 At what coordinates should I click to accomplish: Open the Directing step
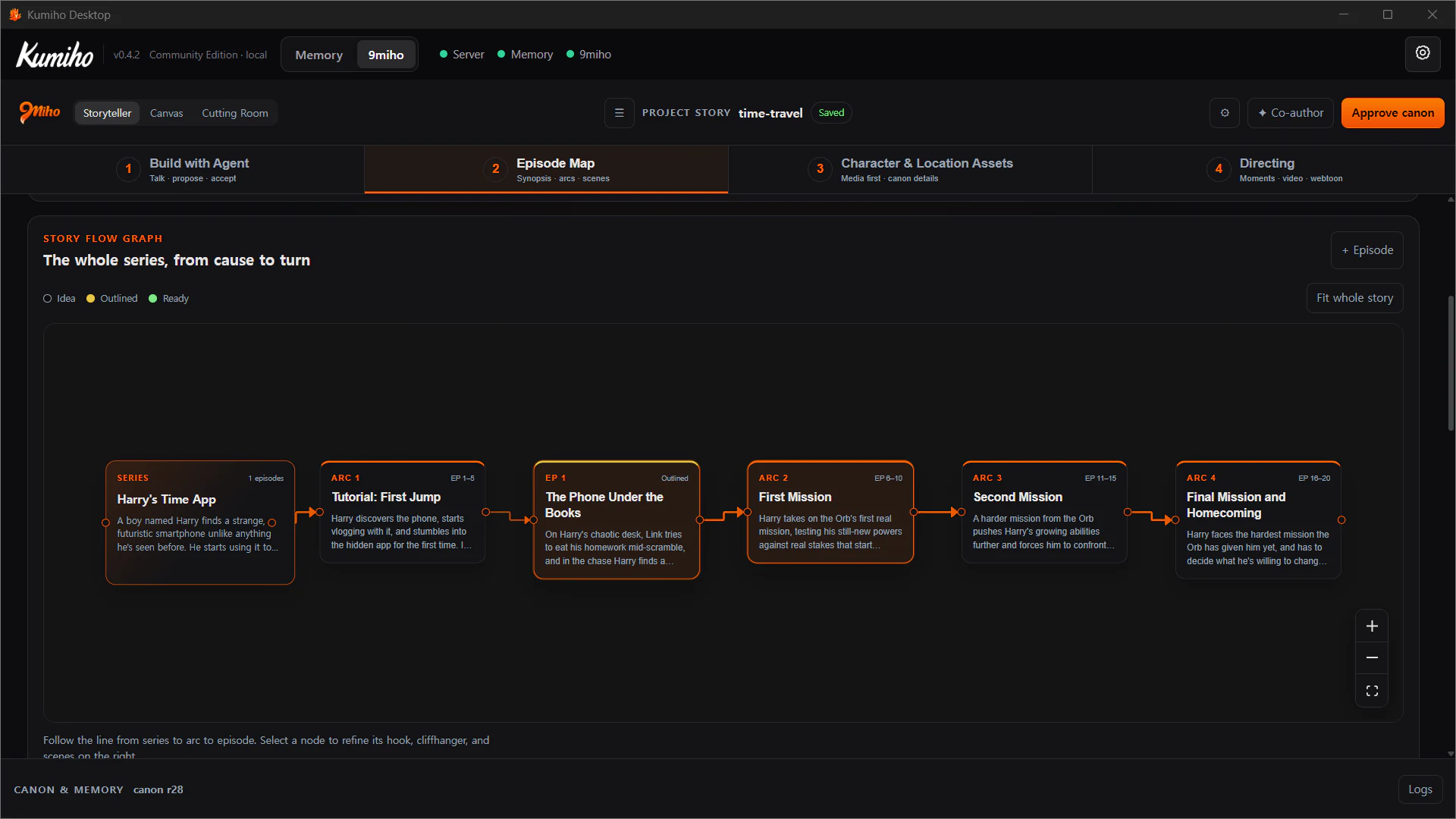click(1274, 169)
